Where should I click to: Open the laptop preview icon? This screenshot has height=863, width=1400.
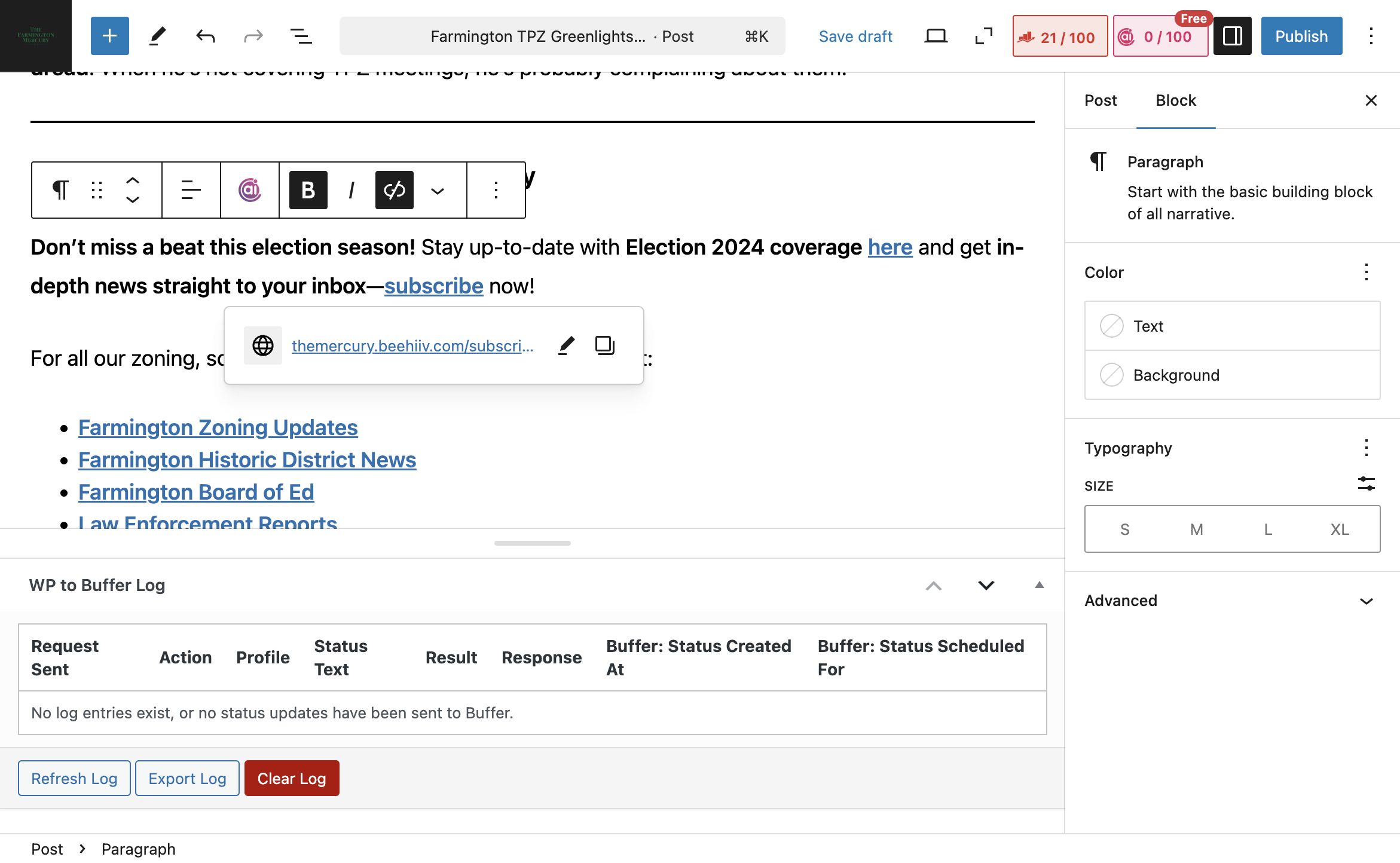point(936,36)
